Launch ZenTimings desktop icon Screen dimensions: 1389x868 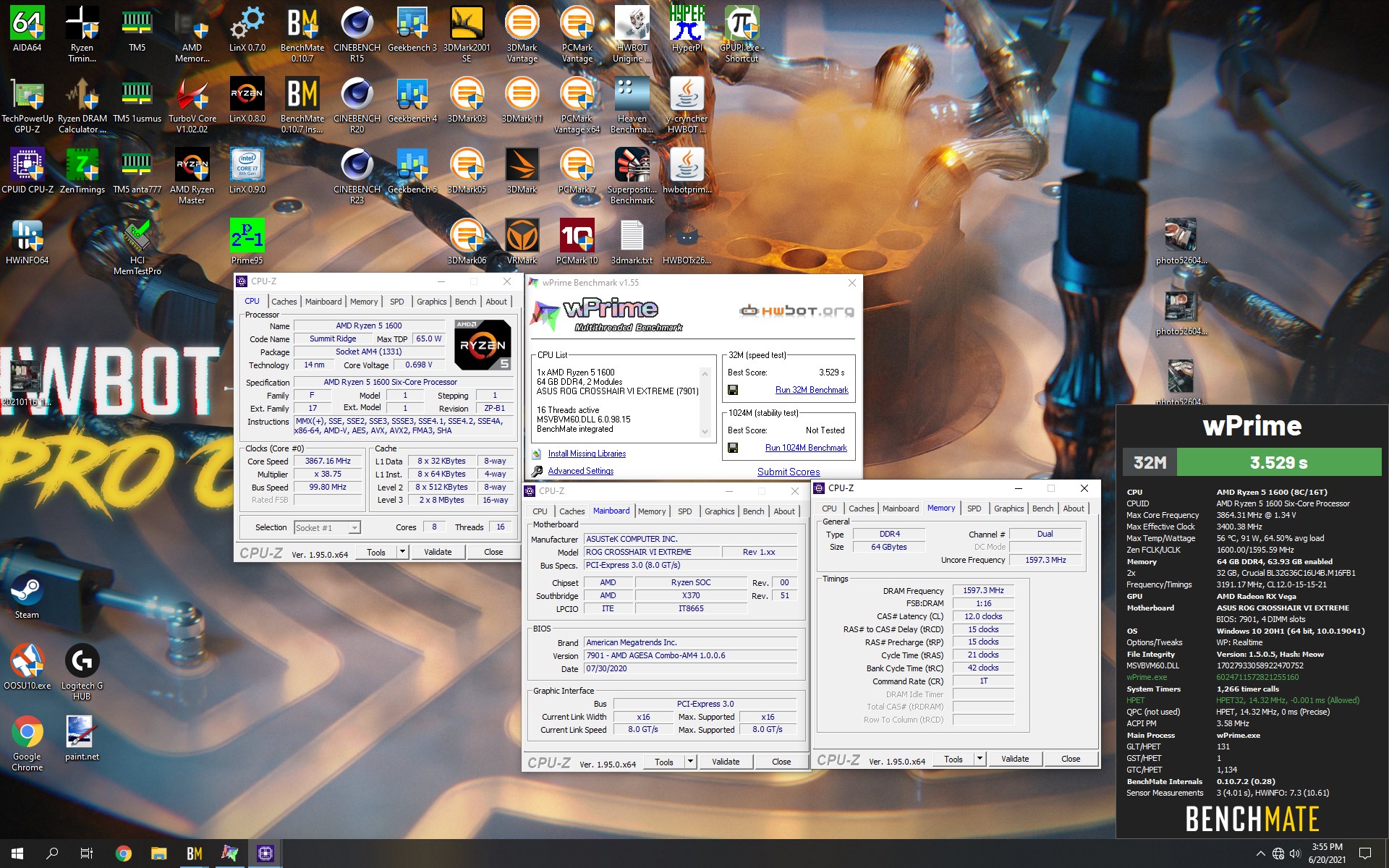pos(82,171)
